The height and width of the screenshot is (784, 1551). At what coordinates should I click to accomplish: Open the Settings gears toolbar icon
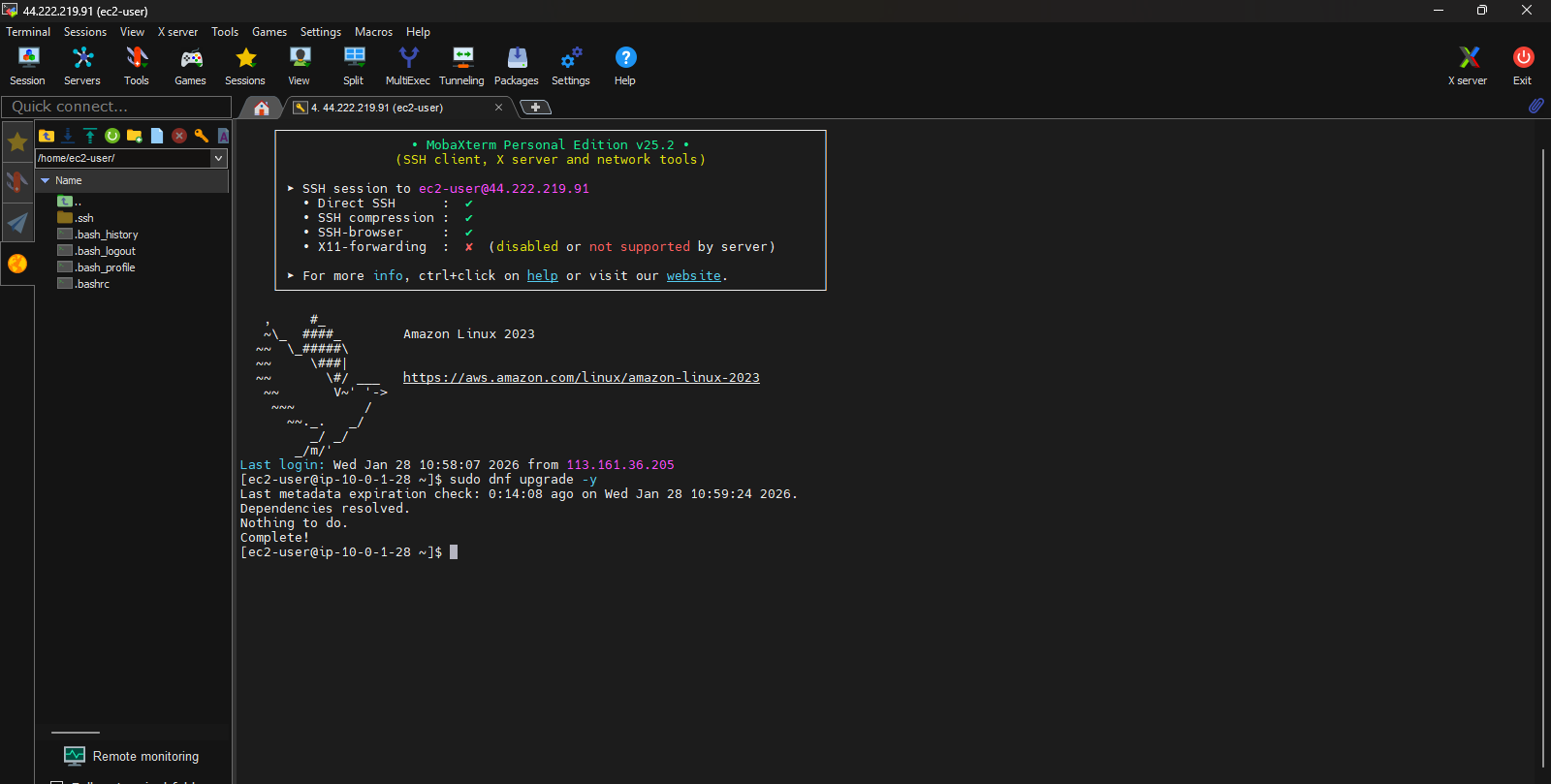571,66
